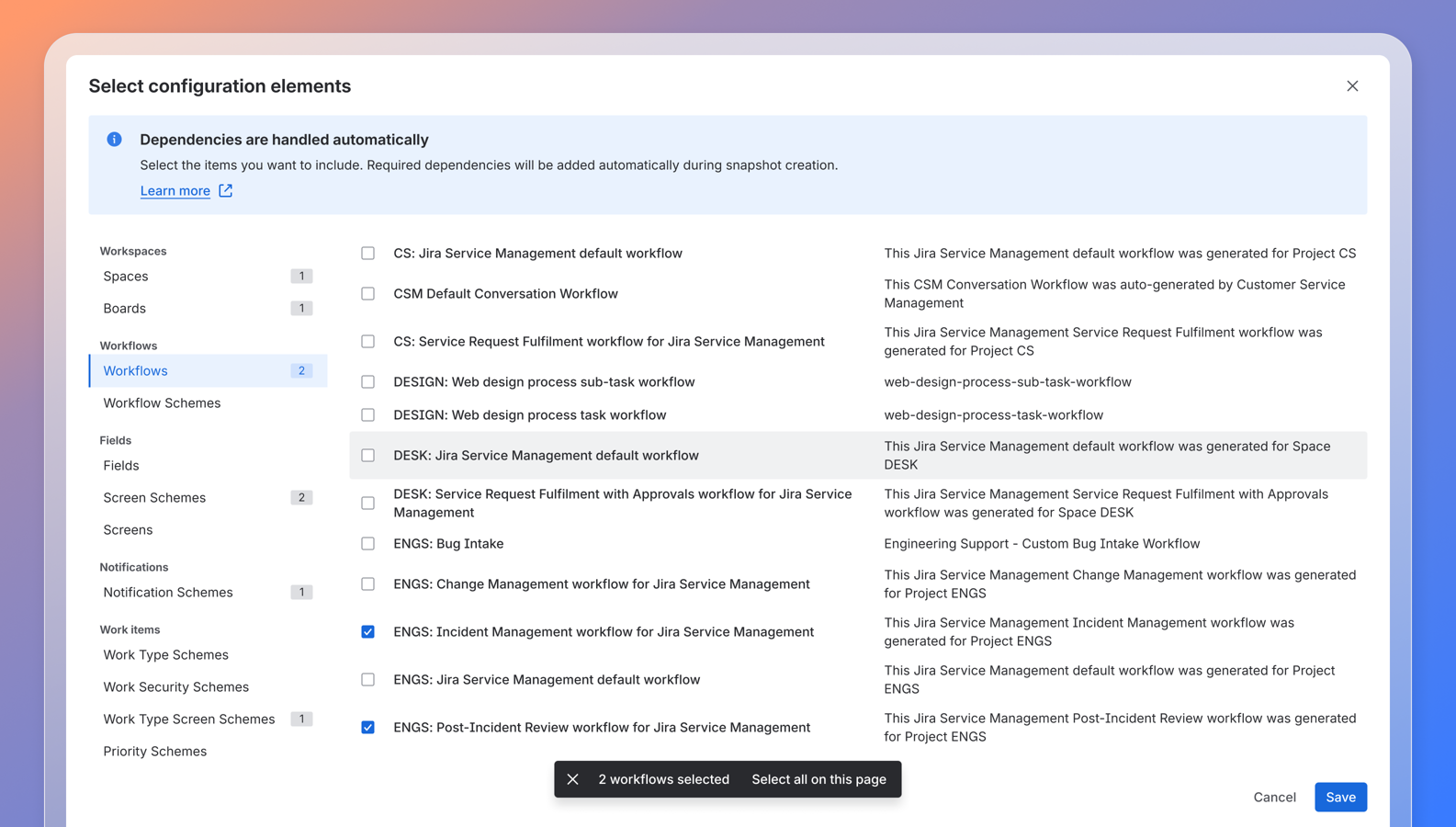
Task: Select ENGS: Change Management workflow checkbox
Action: (x=367, y=584)
